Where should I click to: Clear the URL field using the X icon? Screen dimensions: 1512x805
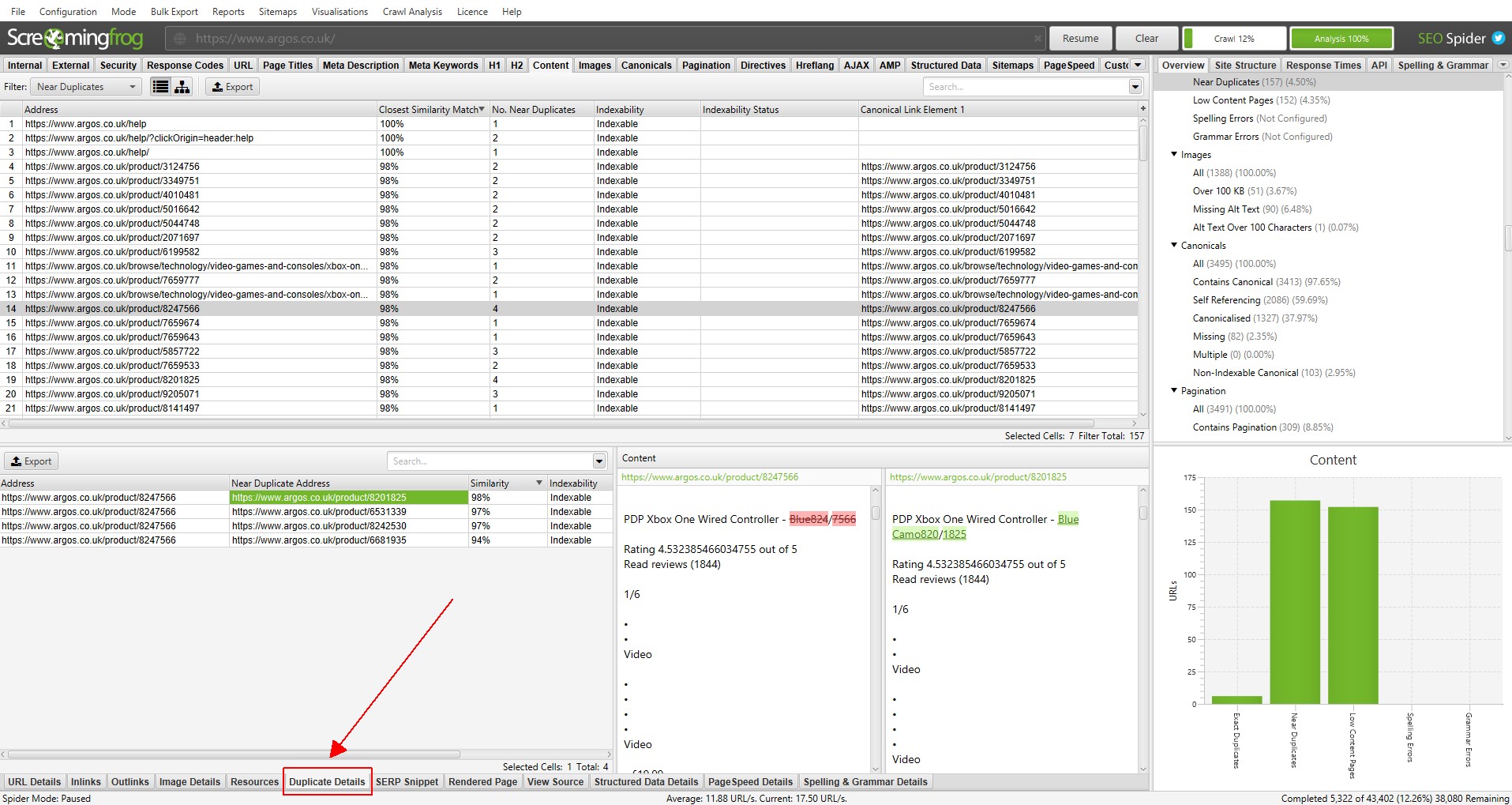(x=1037, y=38)
